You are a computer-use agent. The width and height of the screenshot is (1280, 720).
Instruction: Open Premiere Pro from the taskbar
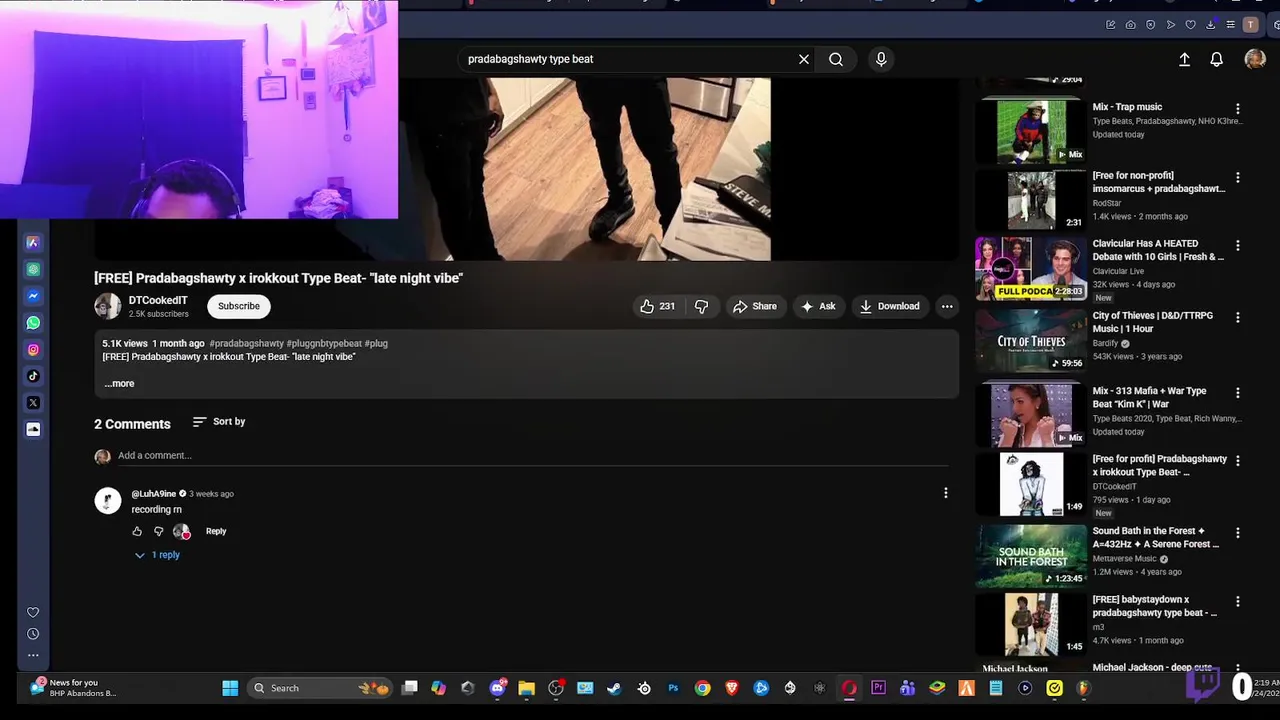point(878,688)
